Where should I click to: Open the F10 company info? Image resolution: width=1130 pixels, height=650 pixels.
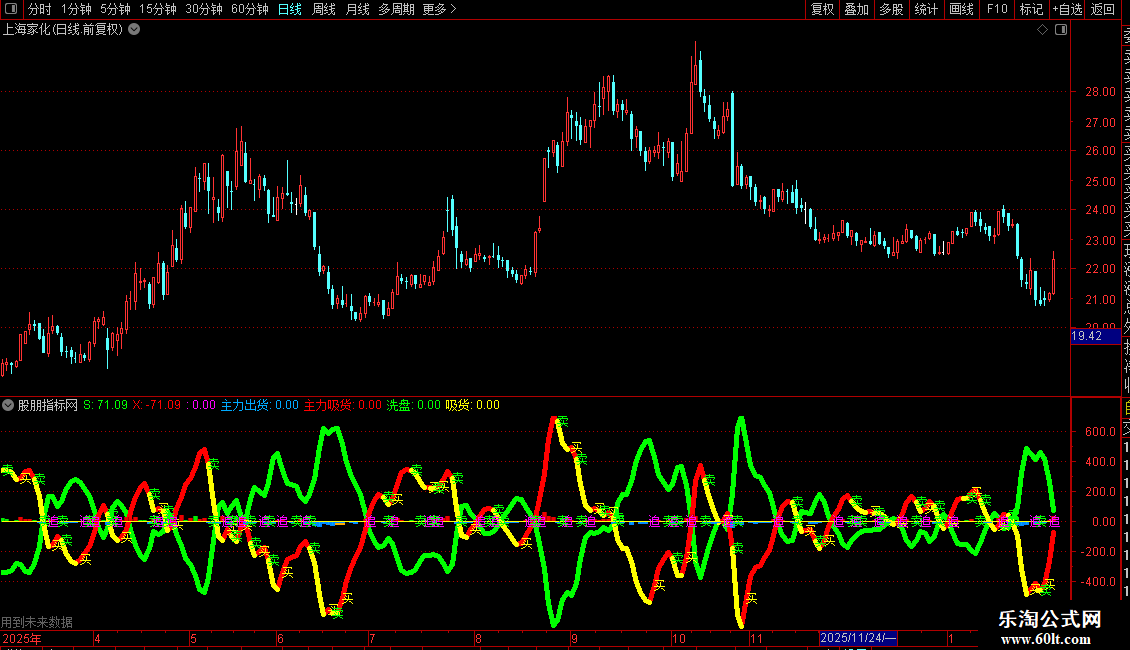click(997, 9)
